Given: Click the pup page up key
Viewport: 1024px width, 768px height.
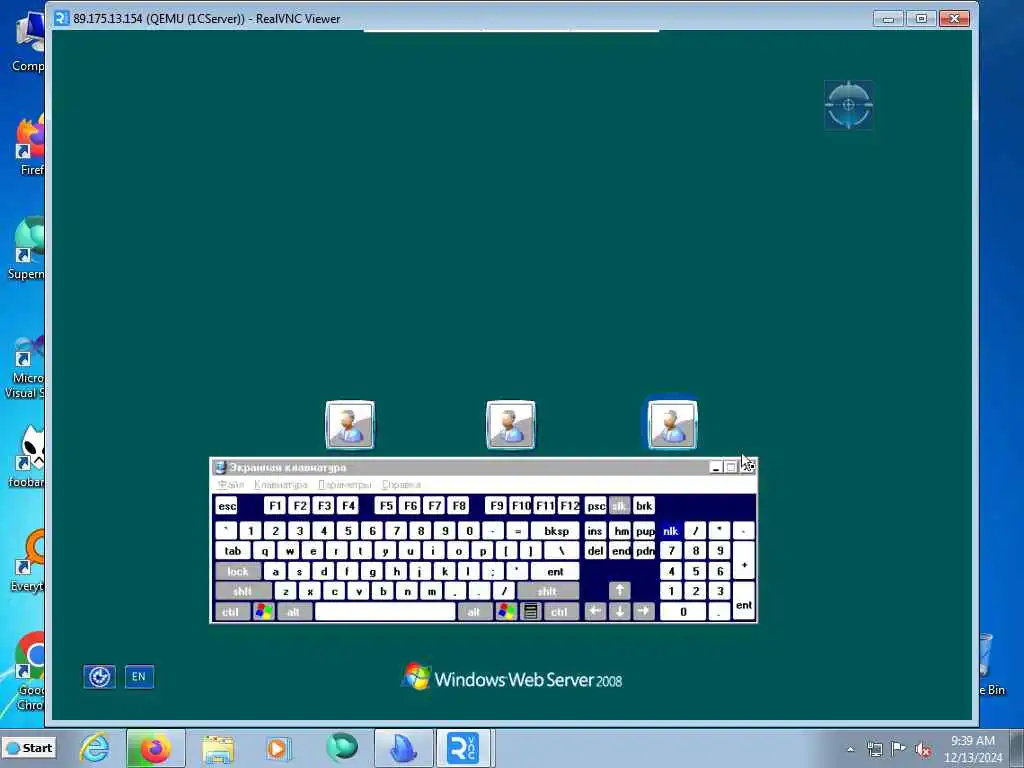Looking at the screenshot, I should click(x=644, y=531).
